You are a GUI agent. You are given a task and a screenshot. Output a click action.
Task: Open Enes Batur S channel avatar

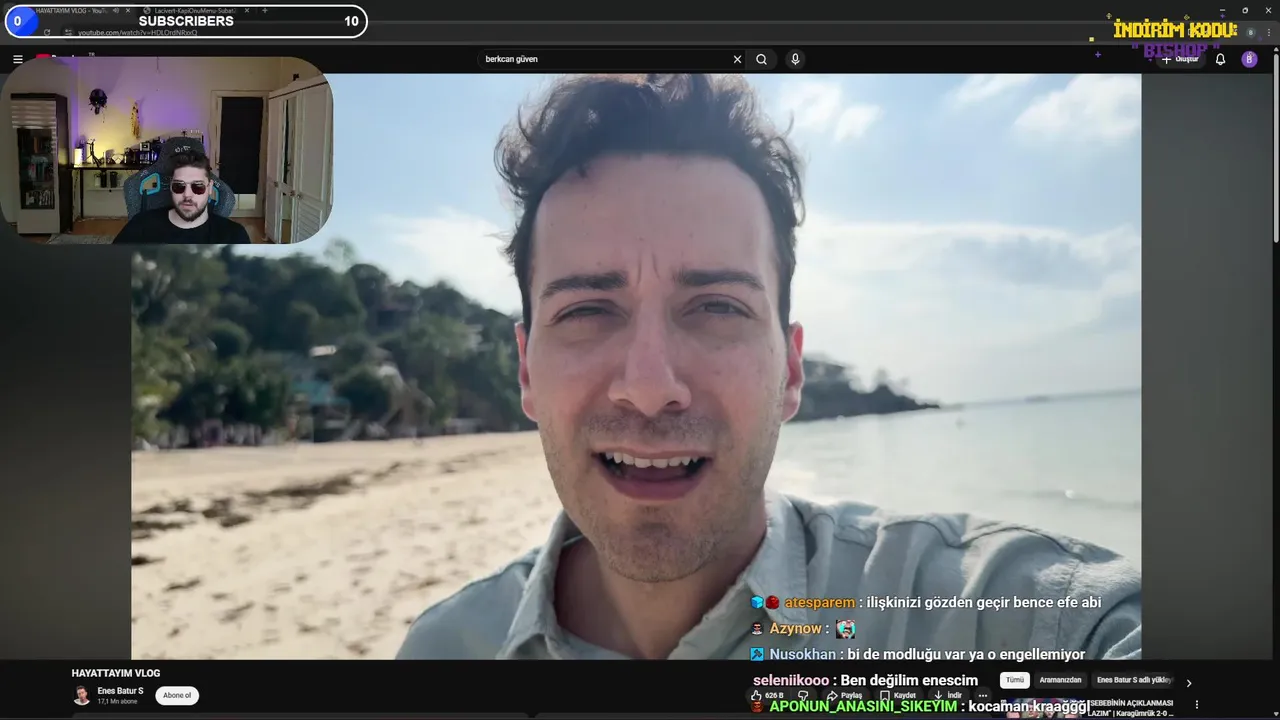(x=82, y=695)
